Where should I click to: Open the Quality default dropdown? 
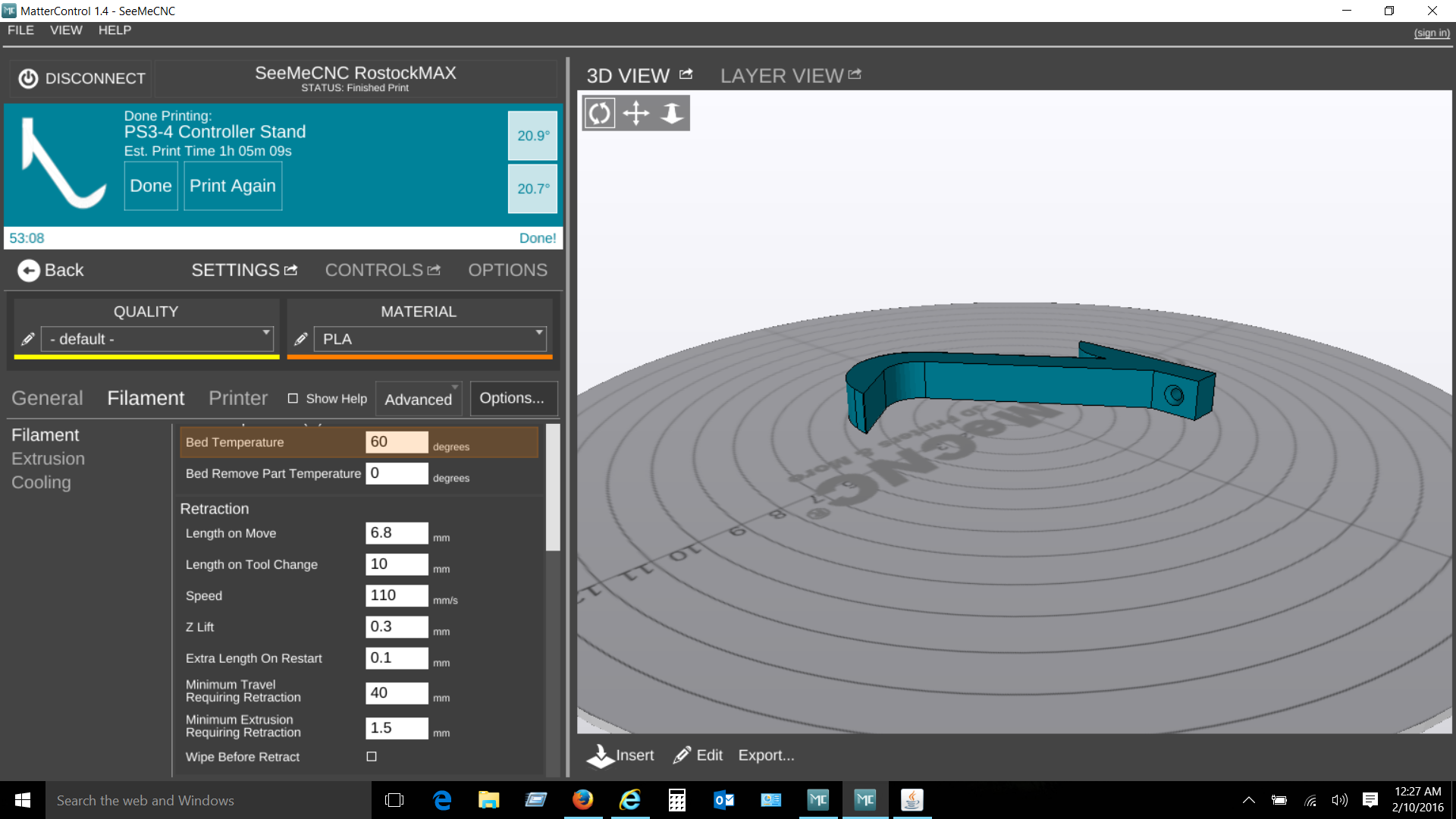[x=157, y=339]
